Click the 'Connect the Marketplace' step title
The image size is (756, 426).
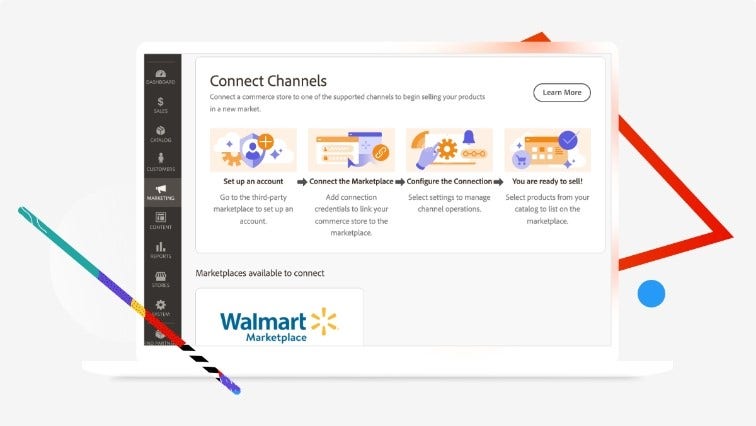350,182
